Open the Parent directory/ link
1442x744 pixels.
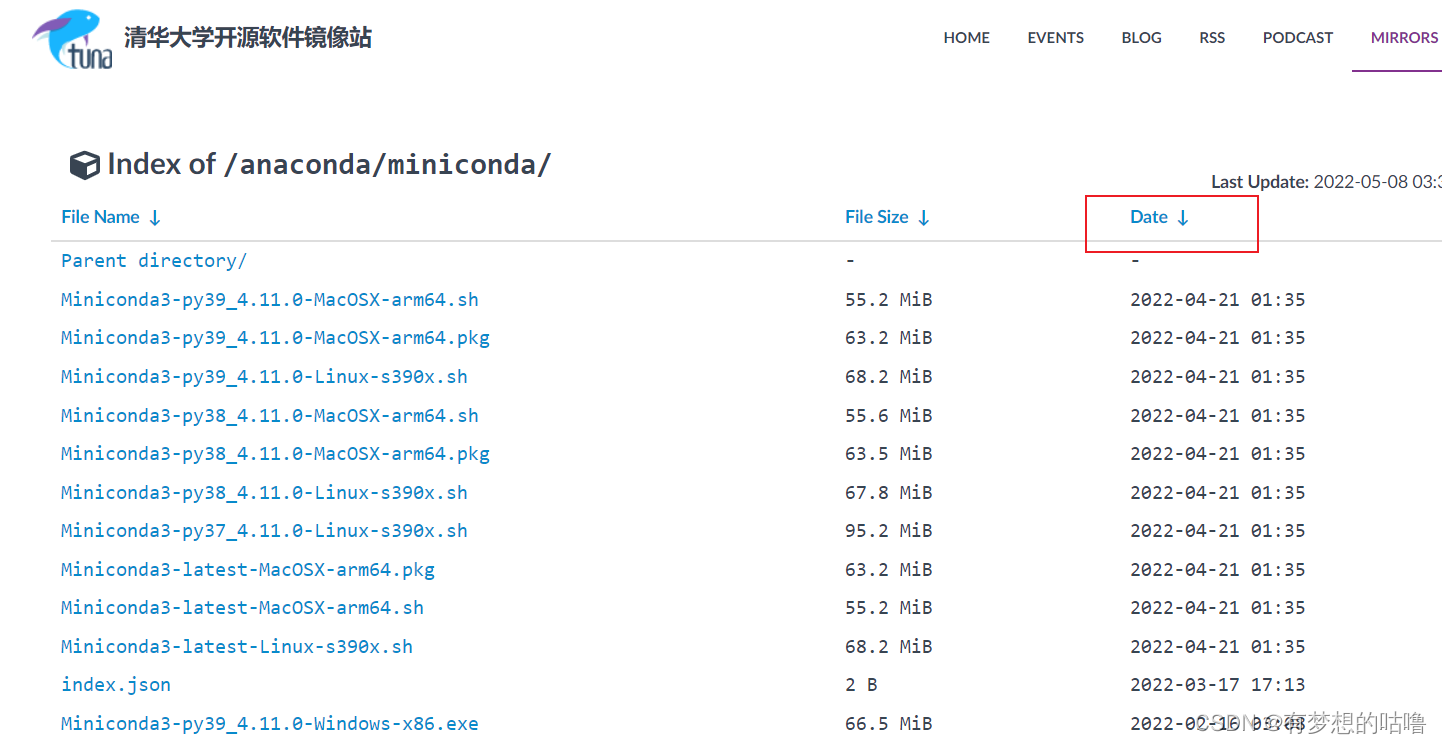click(x=154, y=261)
